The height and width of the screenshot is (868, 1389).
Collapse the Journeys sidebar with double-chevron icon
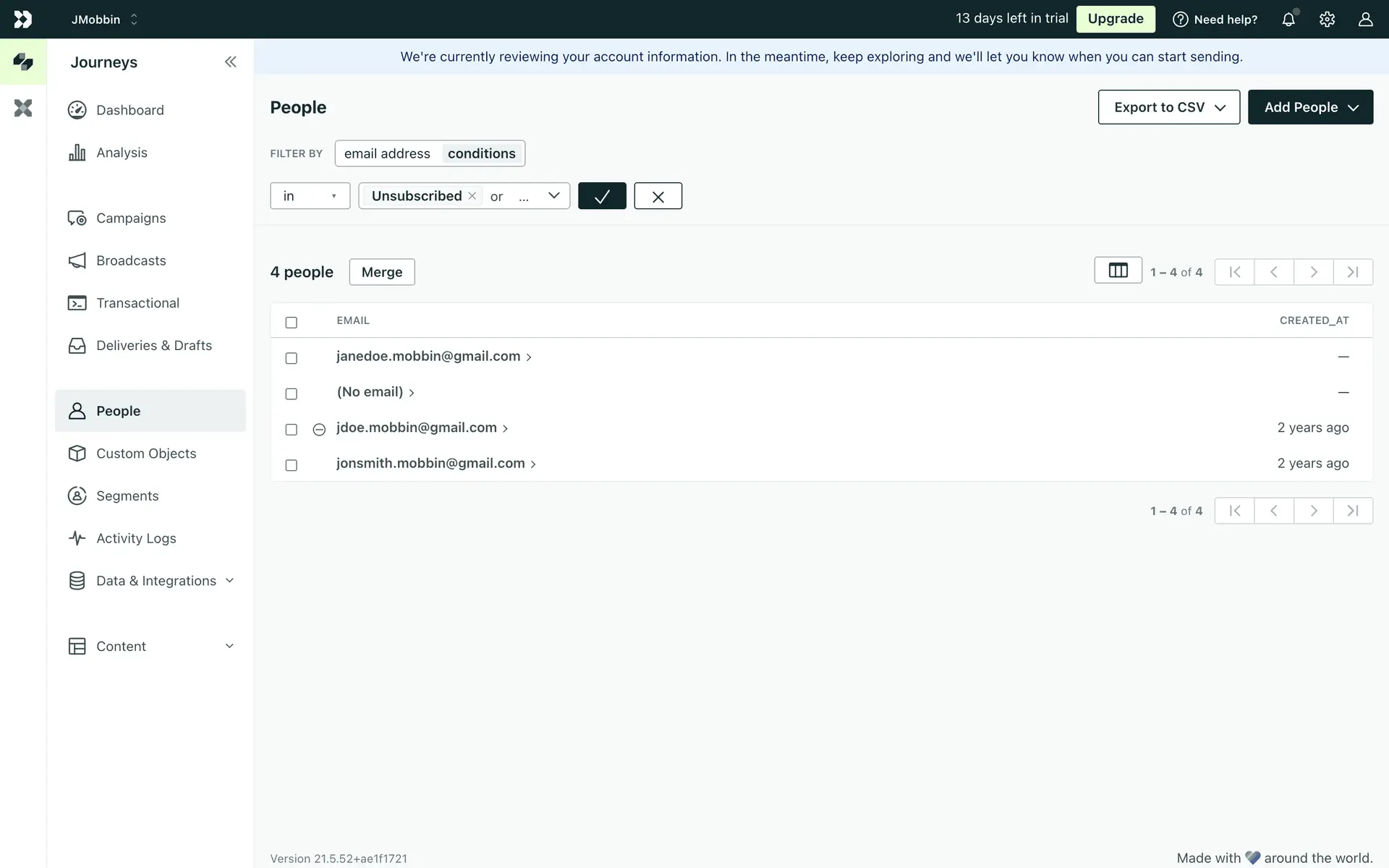pos(230,62)
